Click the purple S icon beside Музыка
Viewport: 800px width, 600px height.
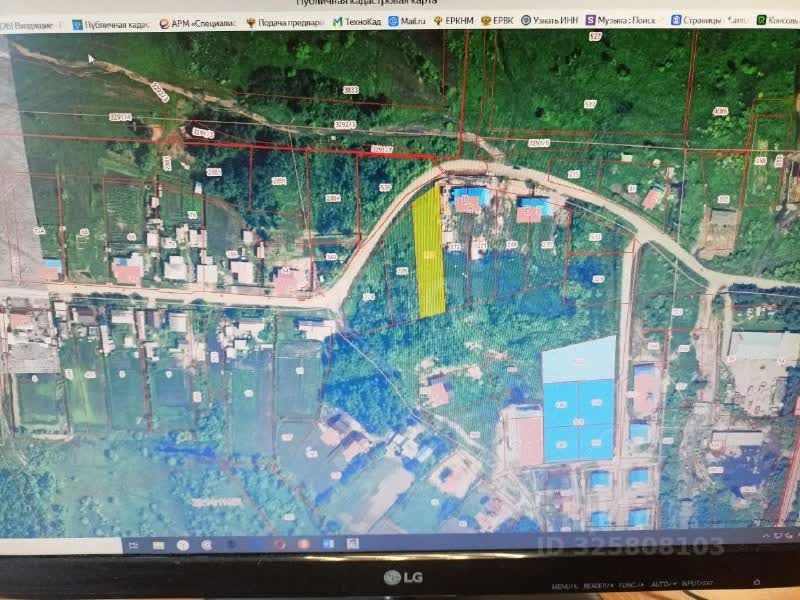click(x=590, y=20)
